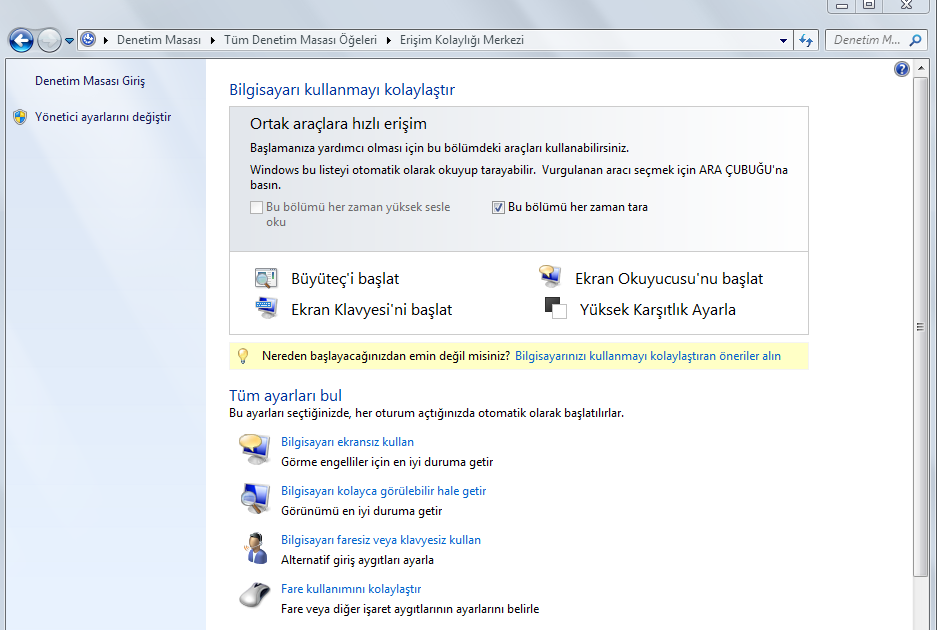Click the Ekran Okuyucusu narrator icon
The image size is (937, 630).
coord(550,276)
